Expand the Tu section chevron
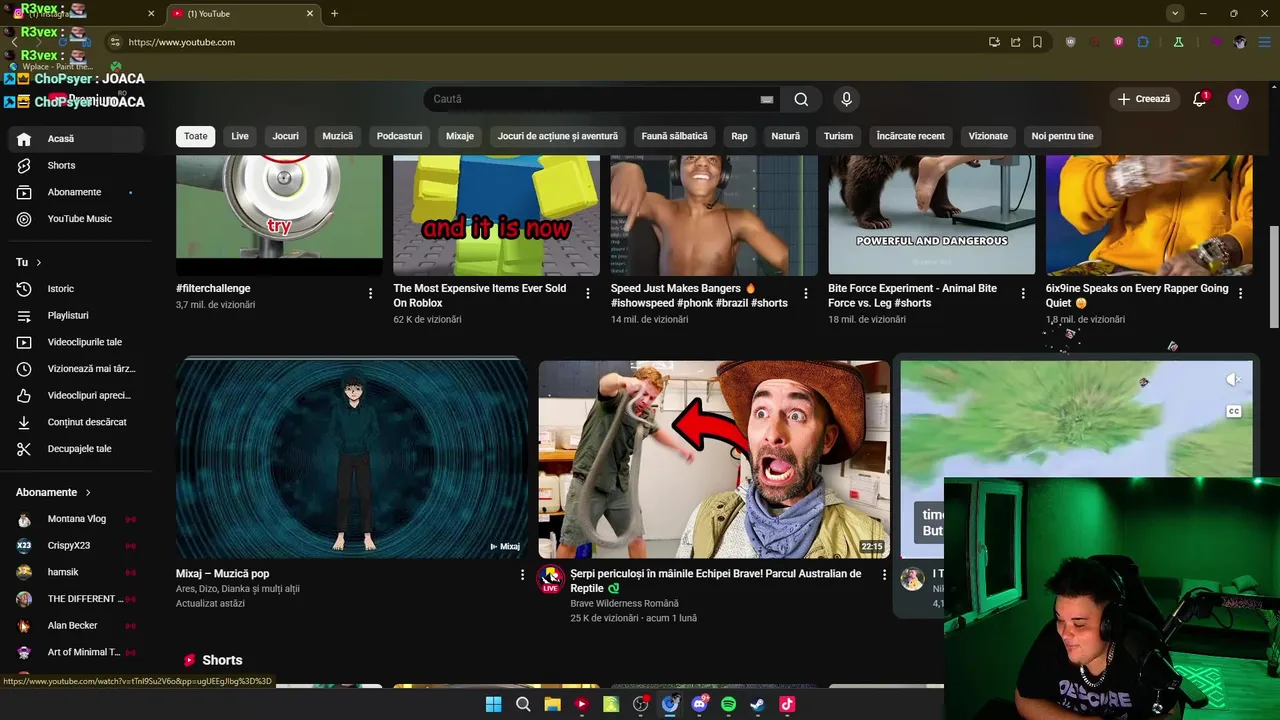Screen dimensions: 1280x720 38,262
